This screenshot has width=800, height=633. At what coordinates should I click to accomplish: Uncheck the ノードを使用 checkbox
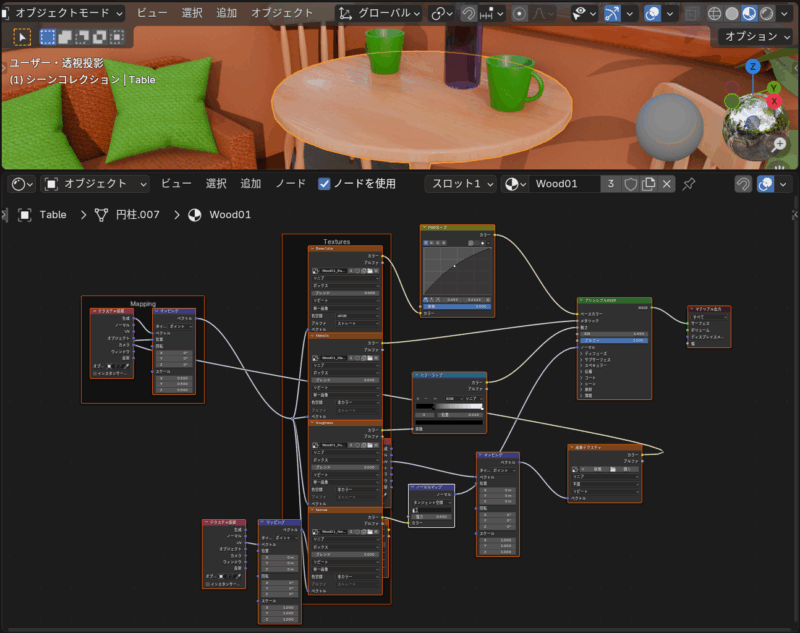pos(324,184)
